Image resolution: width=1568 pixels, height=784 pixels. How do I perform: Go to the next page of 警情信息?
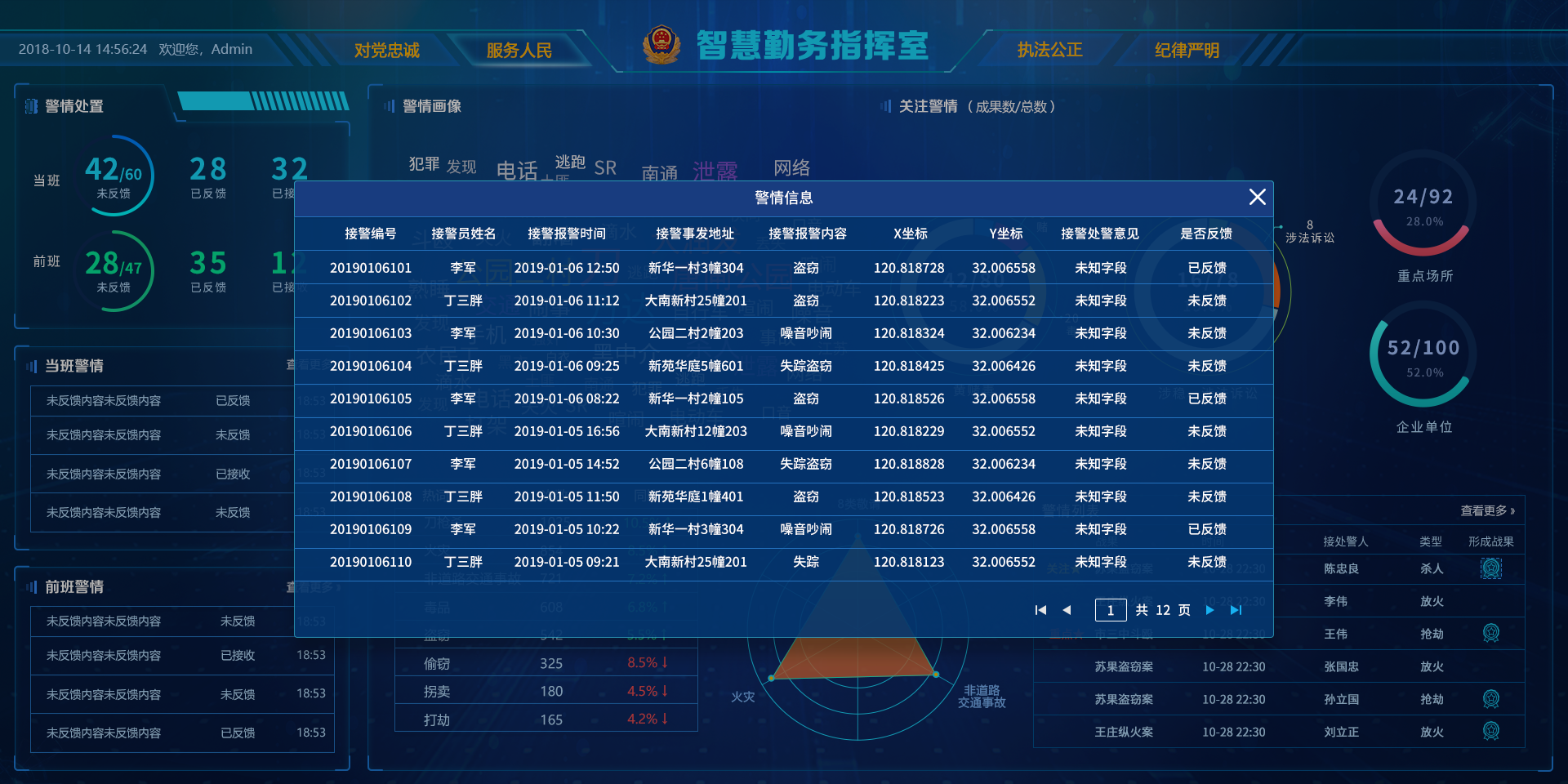coord(1210,610)
